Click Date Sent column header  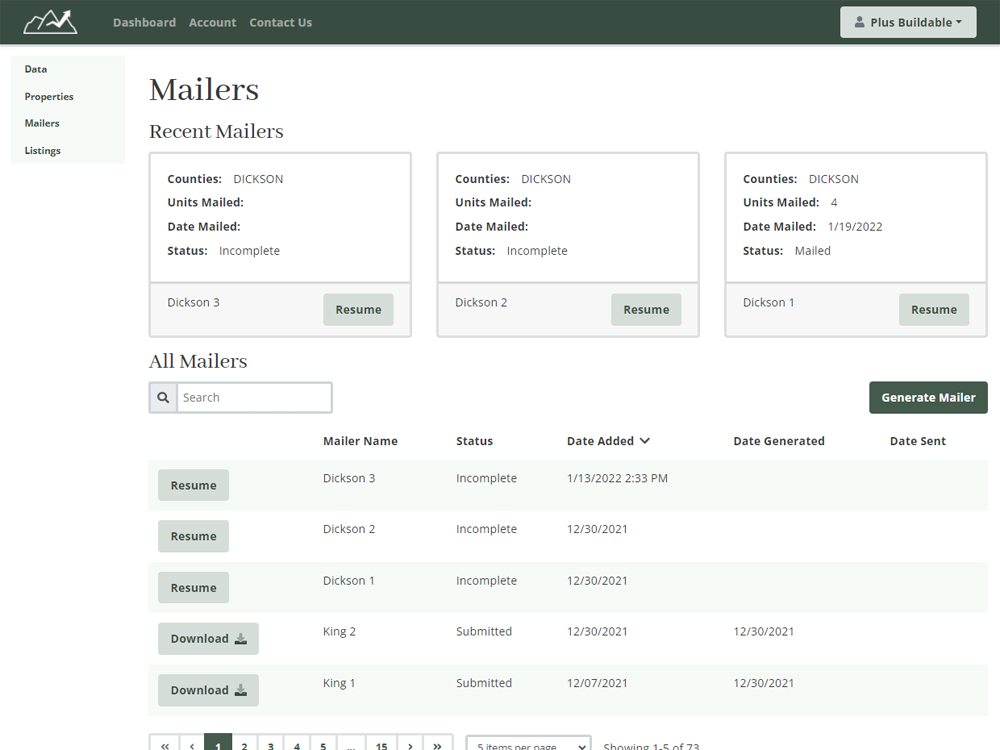[918, 441]
